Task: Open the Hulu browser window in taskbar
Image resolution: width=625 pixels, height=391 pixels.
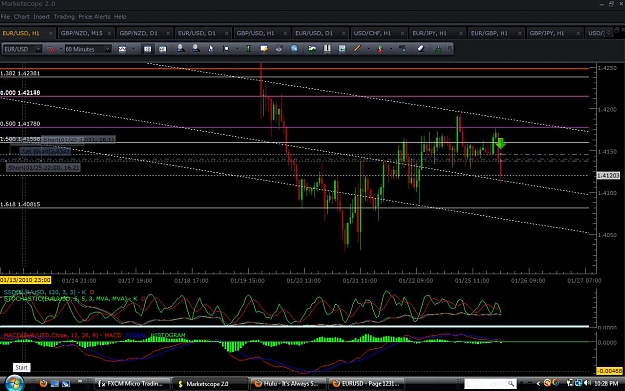Action: pos(289,383)
